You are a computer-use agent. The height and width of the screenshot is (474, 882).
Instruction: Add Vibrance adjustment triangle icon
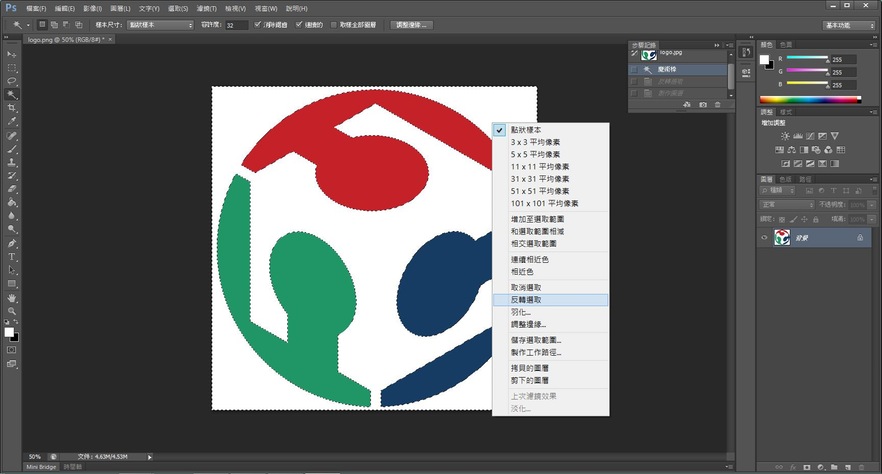click(835, 136)
